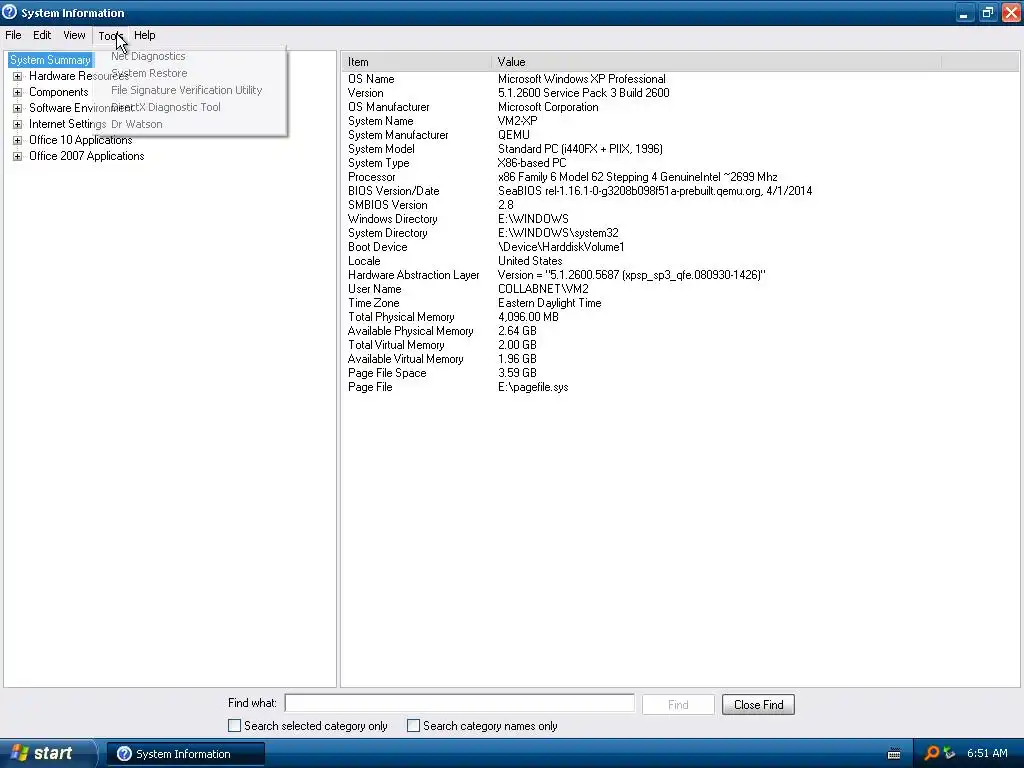This screenshot has height=768, width=1024.
Task: Expand the Components node
Action: pyautogui.click(x=18, y=92)
